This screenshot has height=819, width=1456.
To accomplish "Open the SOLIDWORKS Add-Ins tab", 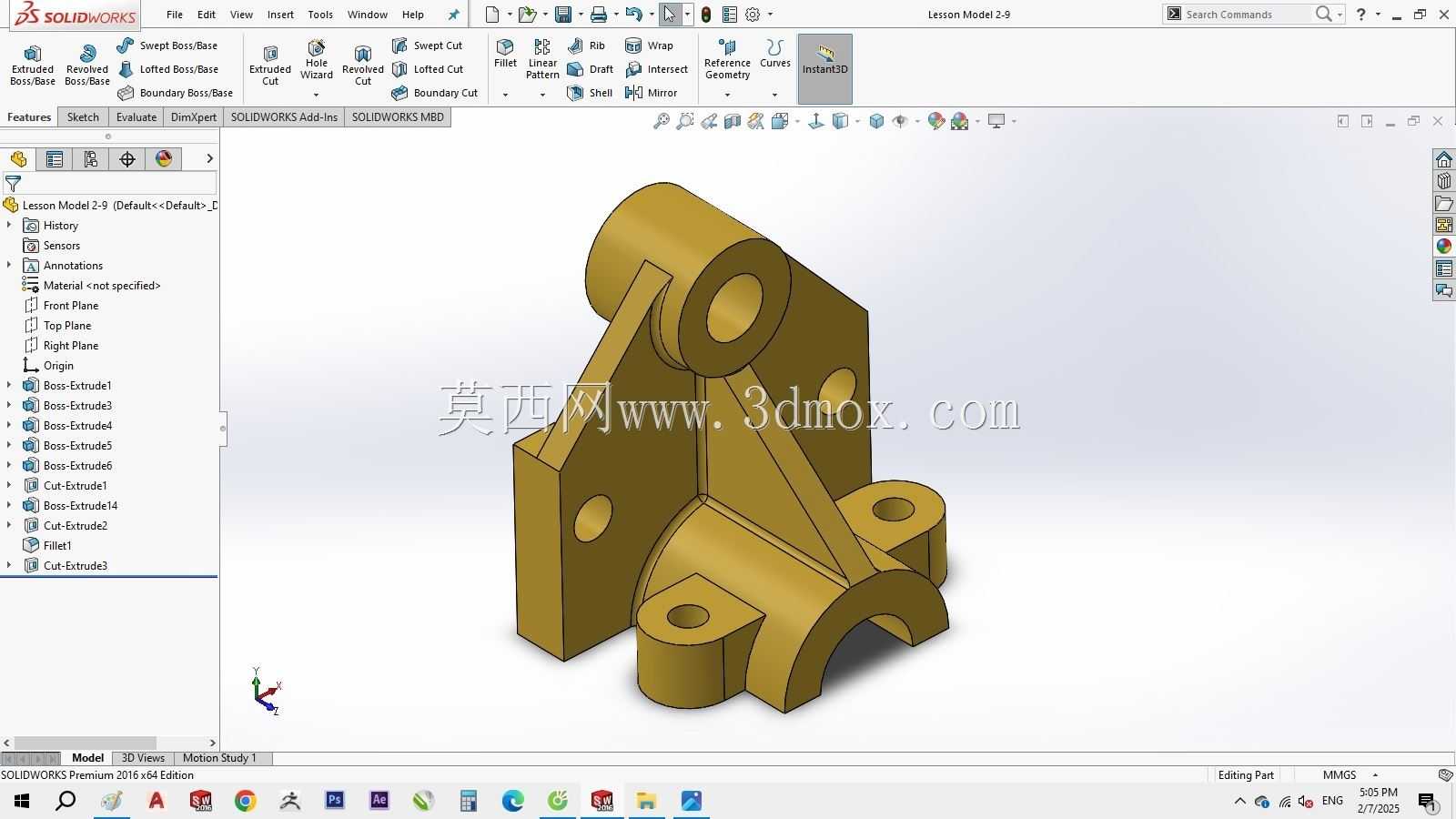I will coord(284,117).
